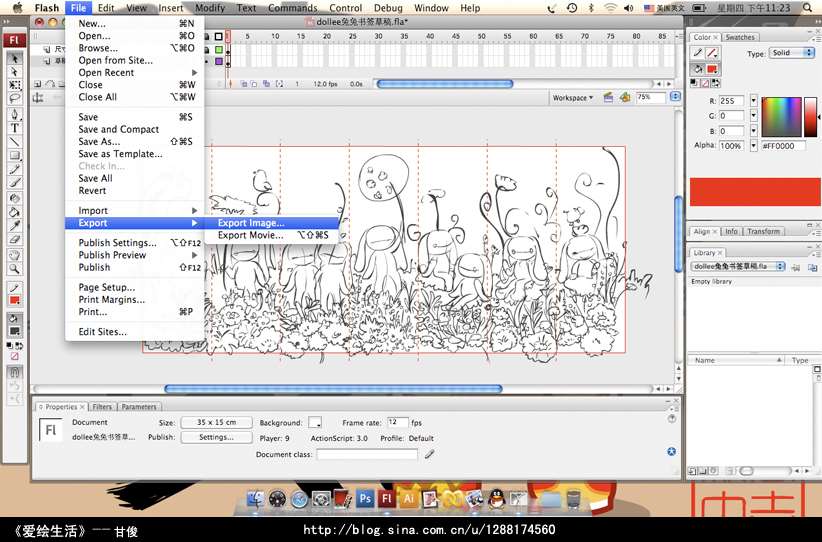822x542 pixels.
Task: Expand the Open Recent submenu
Action: point(135,72)
